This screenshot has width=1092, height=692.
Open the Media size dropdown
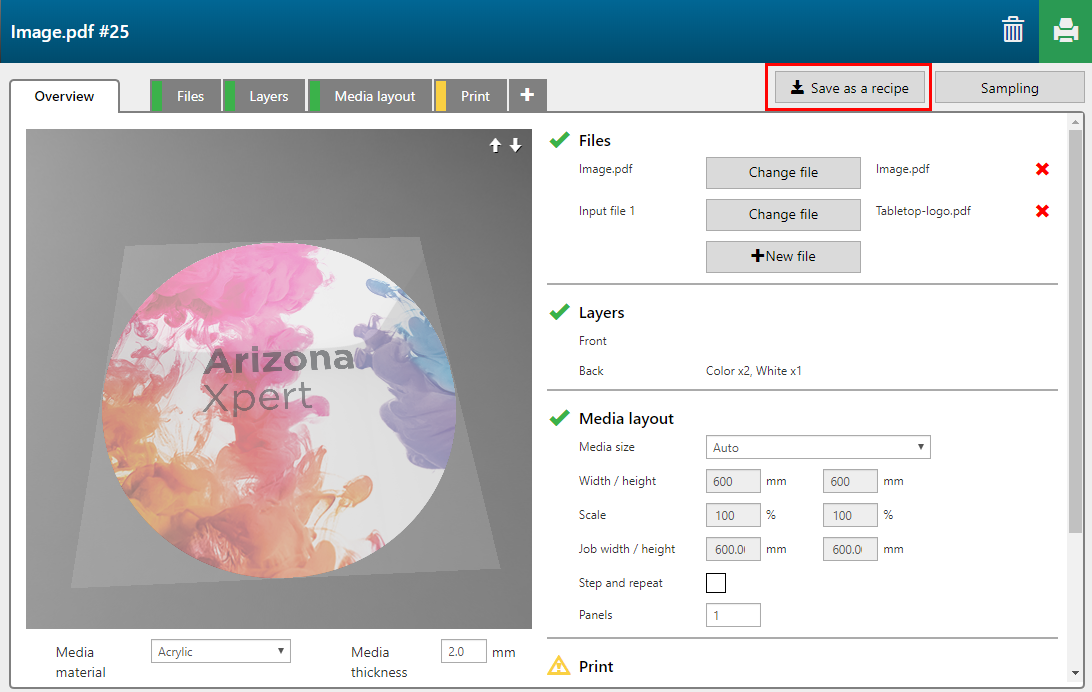[818, 447]
